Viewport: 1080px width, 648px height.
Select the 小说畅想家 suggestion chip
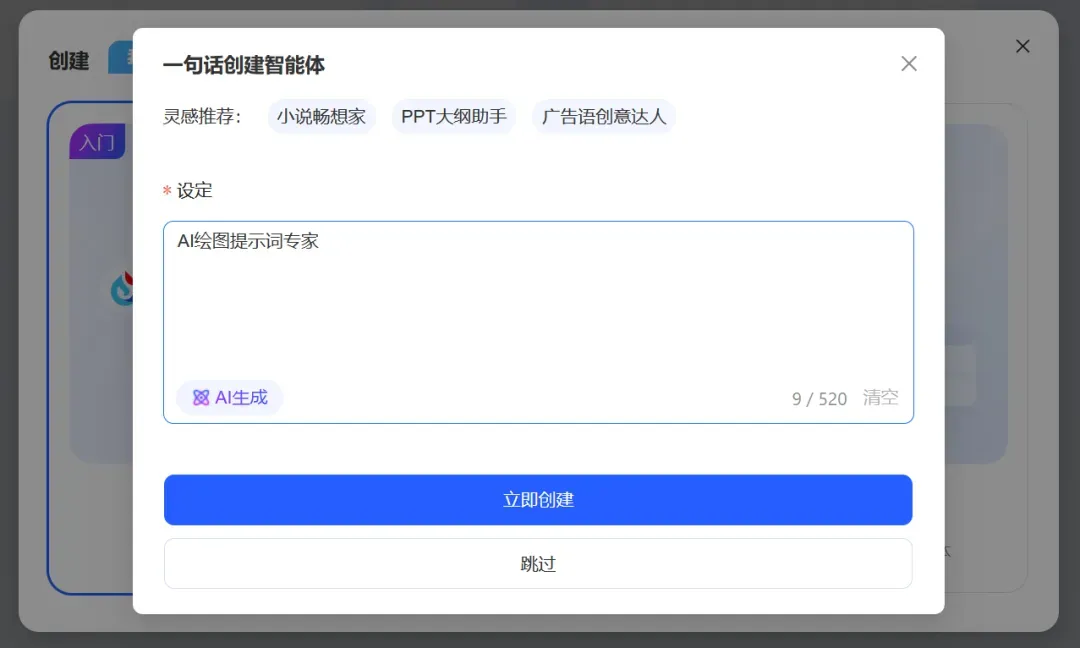click(x=321, y=116)
